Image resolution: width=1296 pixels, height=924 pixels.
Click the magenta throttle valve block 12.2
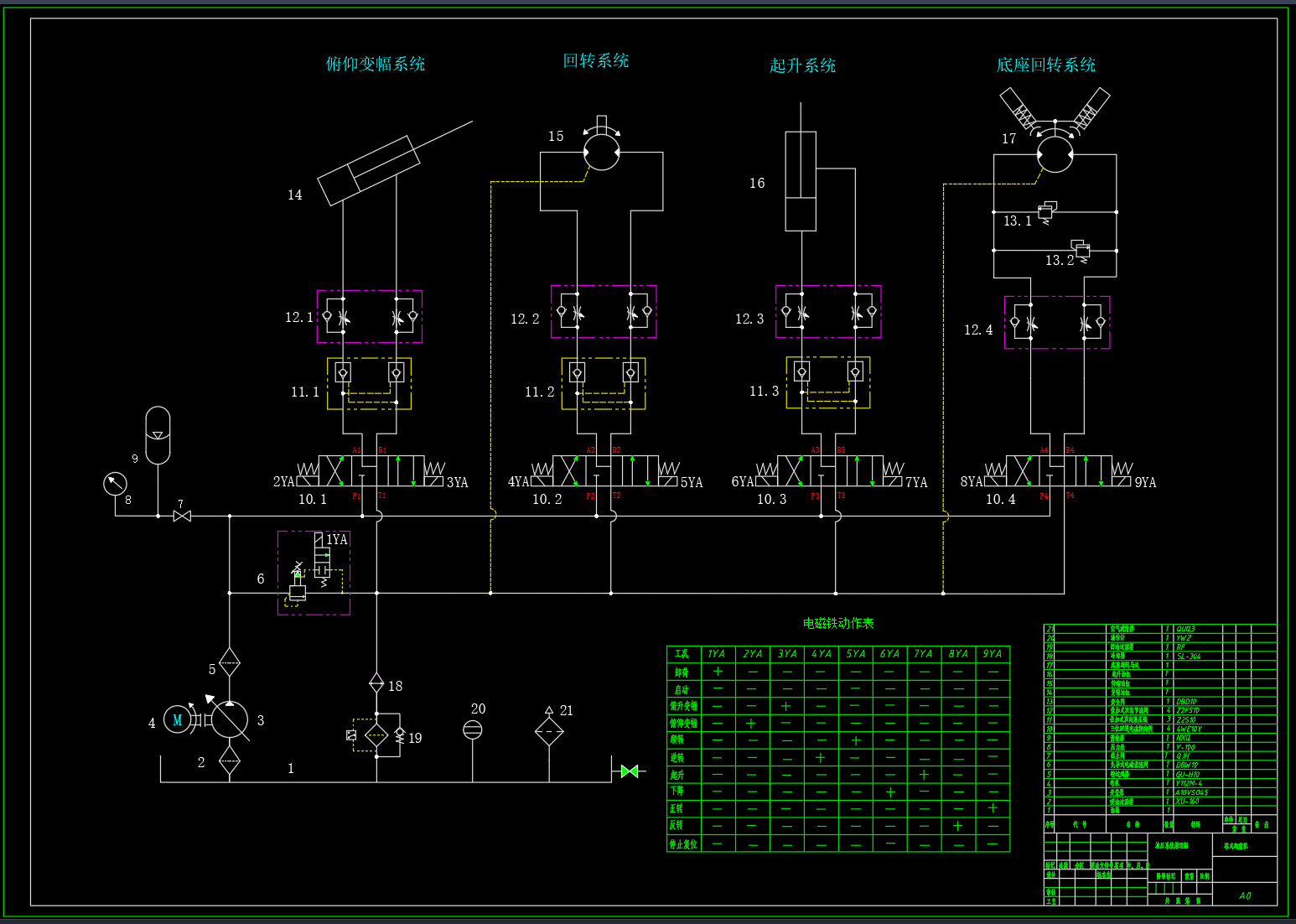[604, 312]
